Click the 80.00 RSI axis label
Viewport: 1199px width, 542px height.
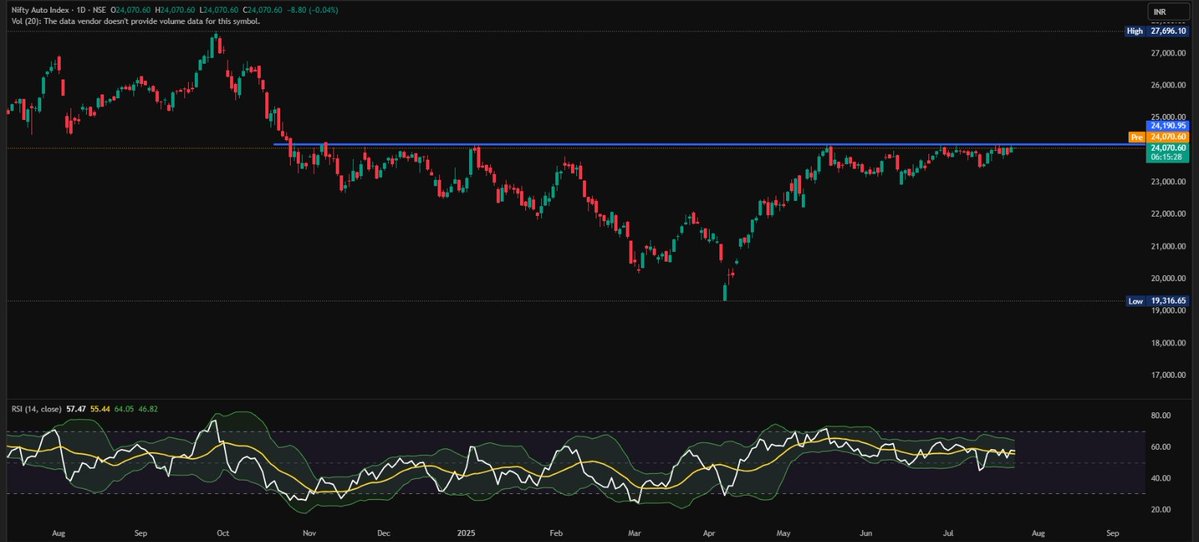pyautogui.click(x=1161, y=416)
